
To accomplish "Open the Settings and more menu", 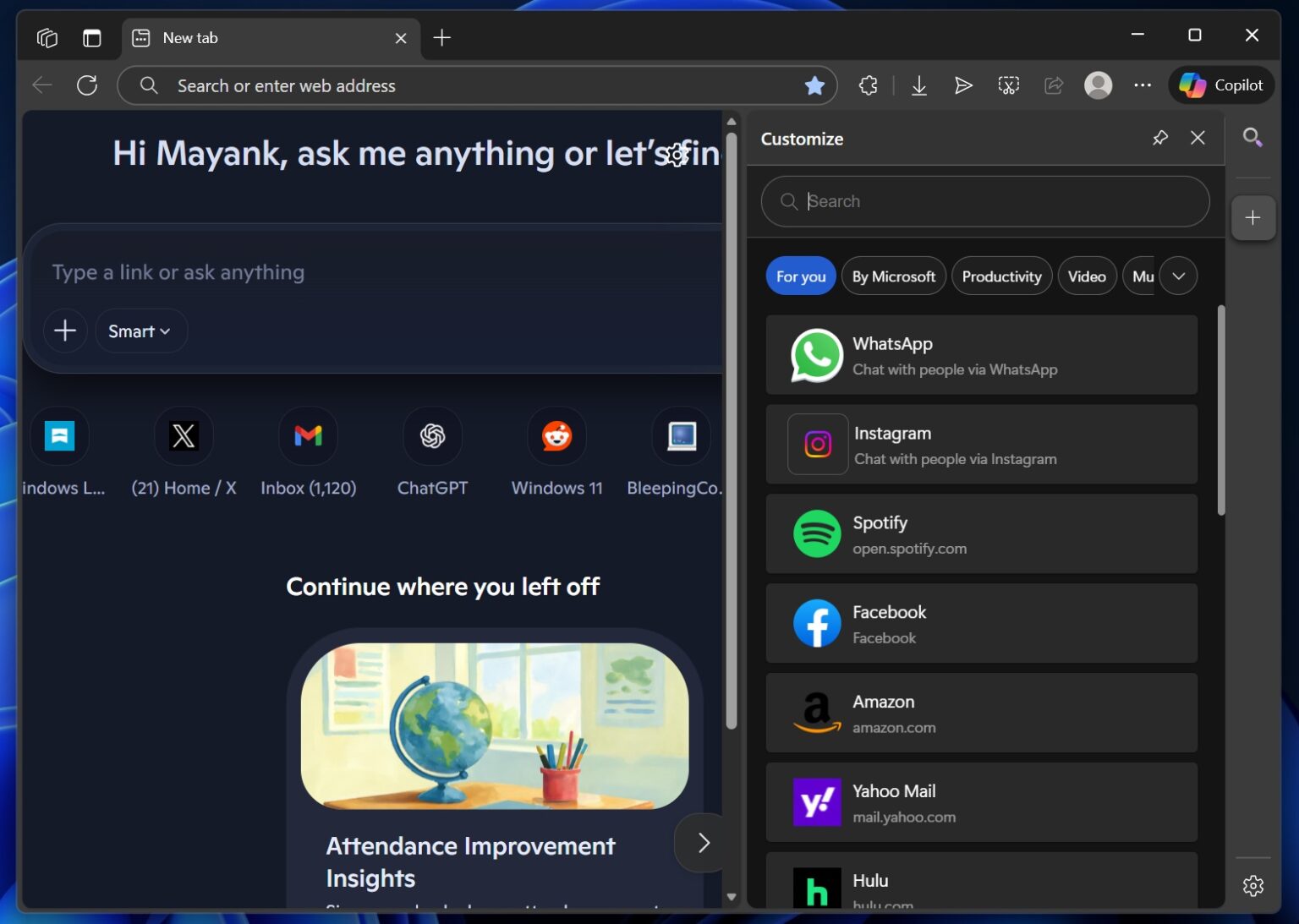I will point(1143,85).
